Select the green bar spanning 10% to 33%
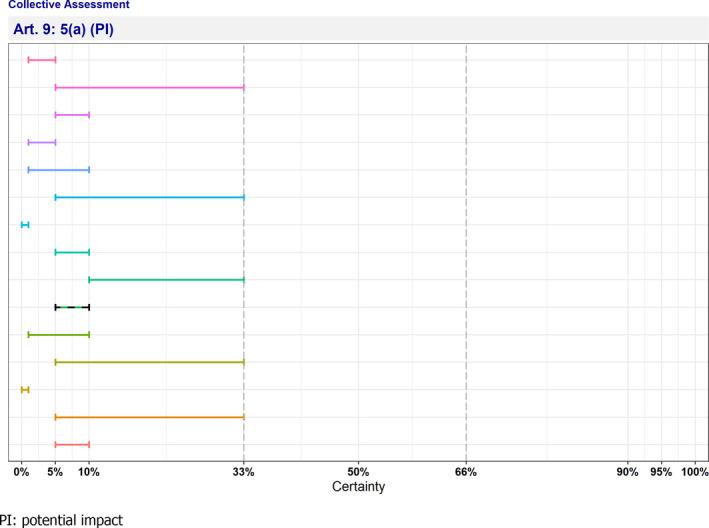Image resolution: width=709 pixels, height=528 pixels. (x=166, y=280)
